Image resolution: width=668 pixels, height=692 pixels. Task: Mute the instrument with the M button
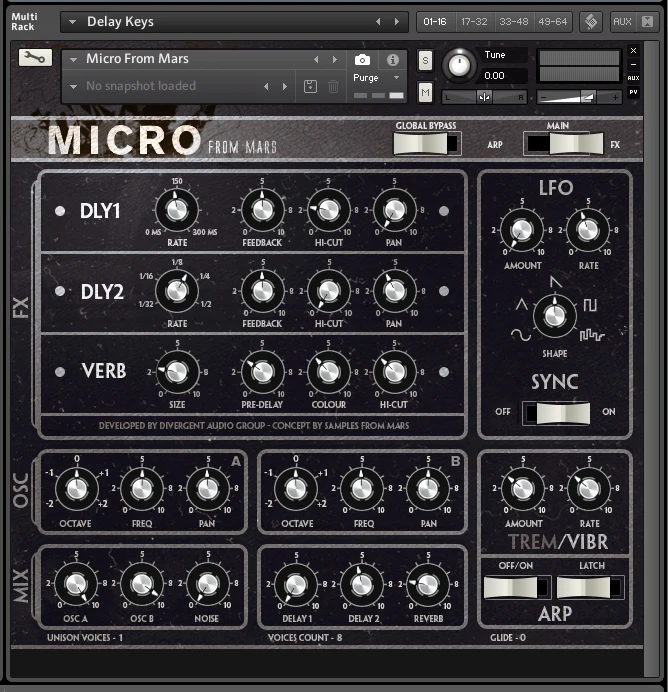[425, 92]
